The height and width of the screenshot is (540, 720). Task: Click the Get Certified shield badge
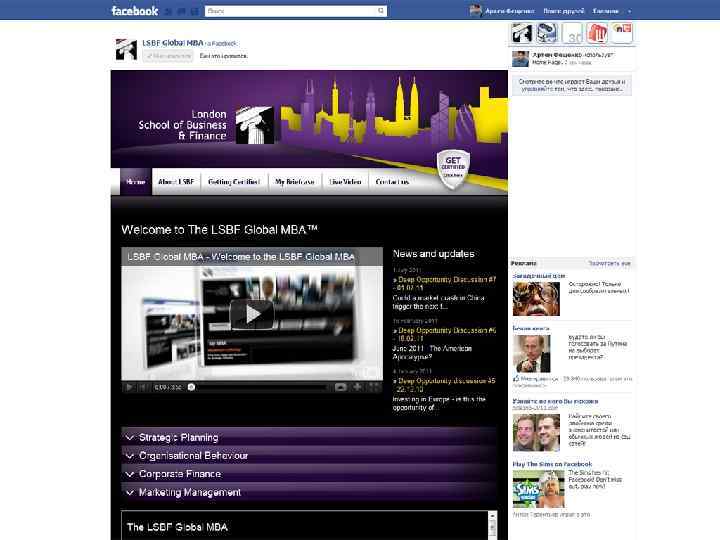point(453,169)
